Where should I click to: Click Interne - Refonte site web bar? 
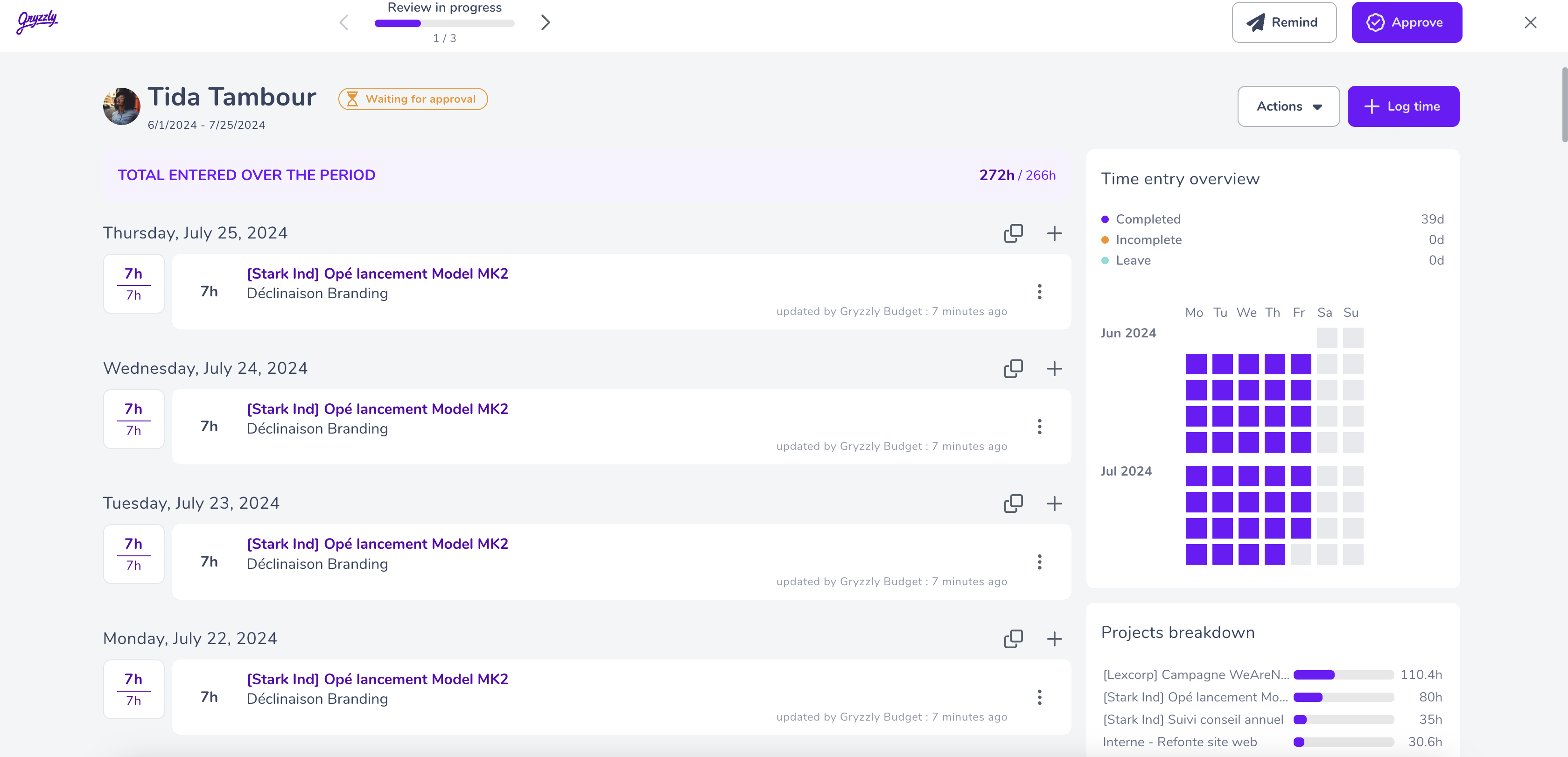1344,743
